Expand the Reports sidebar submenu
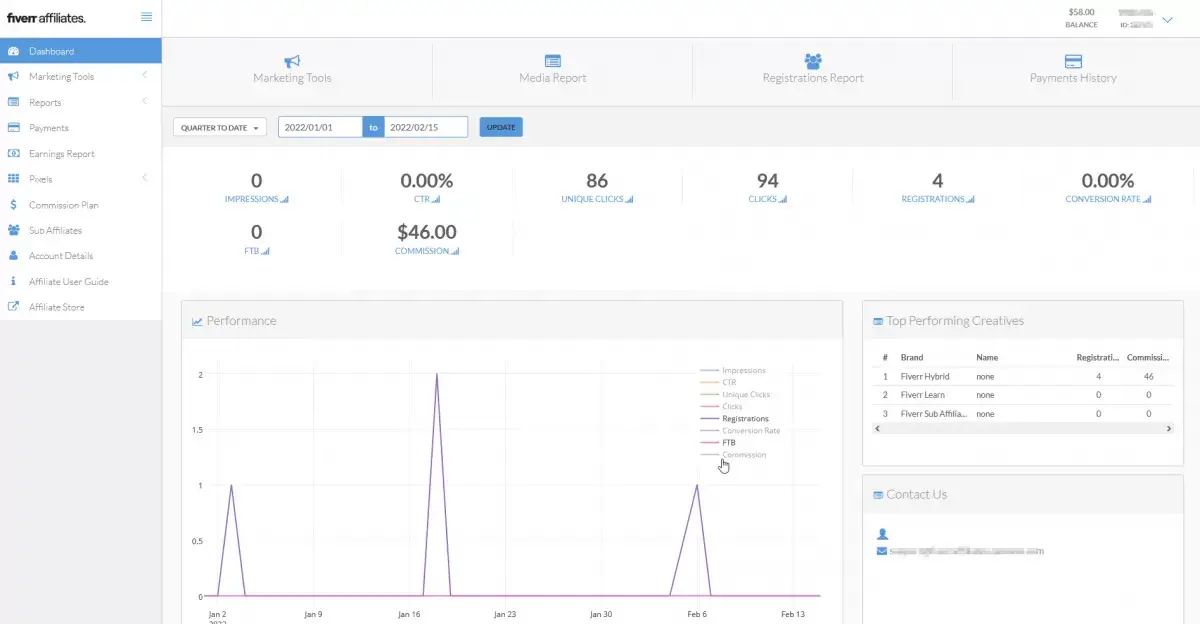Screen dimensions: 1200x624 [45, 103]
